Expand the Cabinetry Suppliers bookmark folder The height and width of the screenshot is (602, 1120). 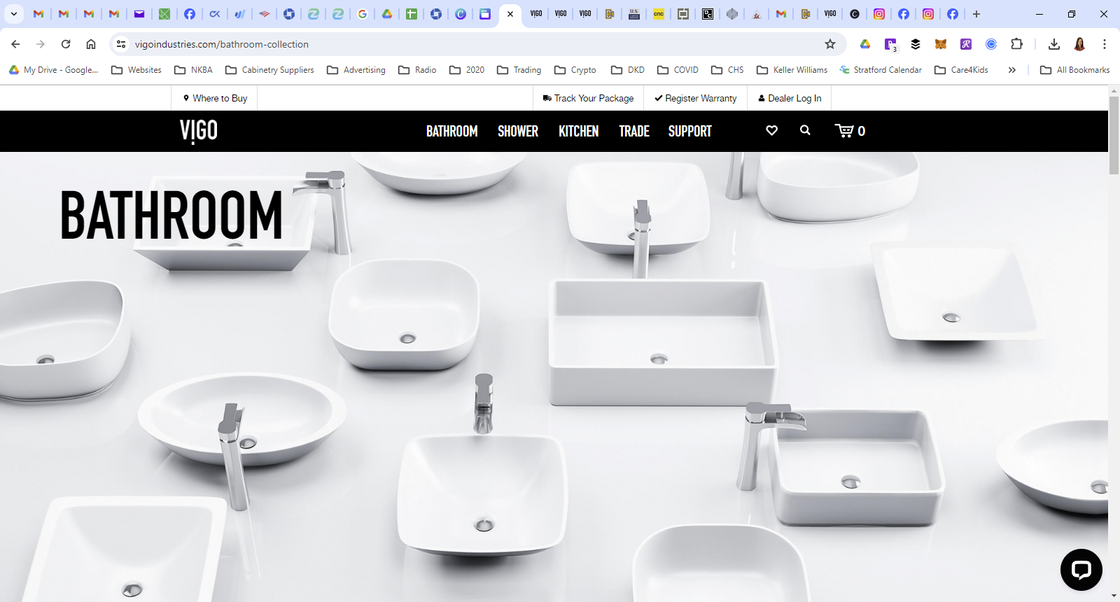269,70
